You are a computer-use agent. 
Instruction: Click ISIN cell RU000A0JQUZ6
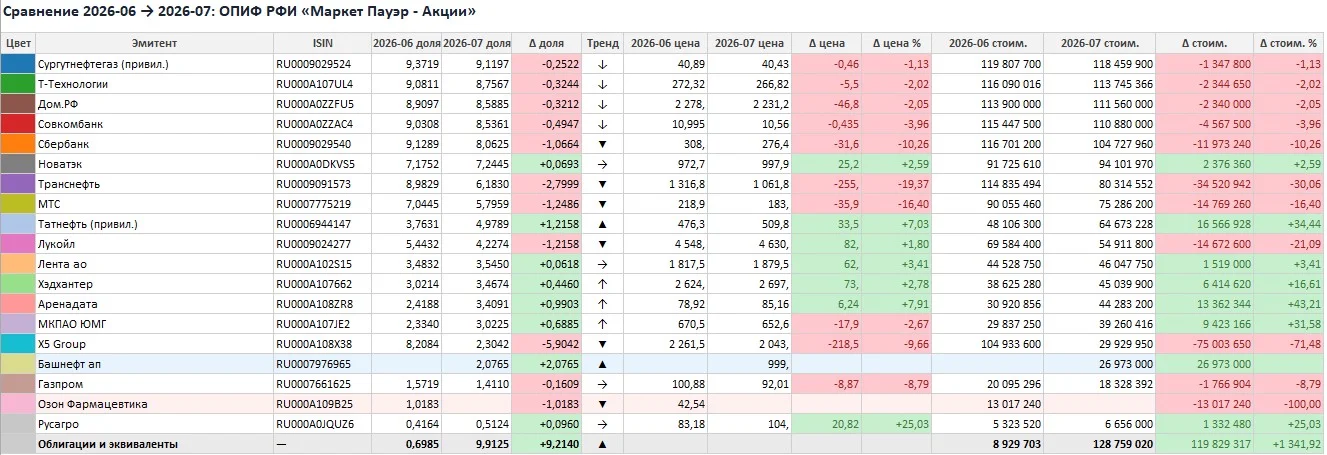pos(322,423)
